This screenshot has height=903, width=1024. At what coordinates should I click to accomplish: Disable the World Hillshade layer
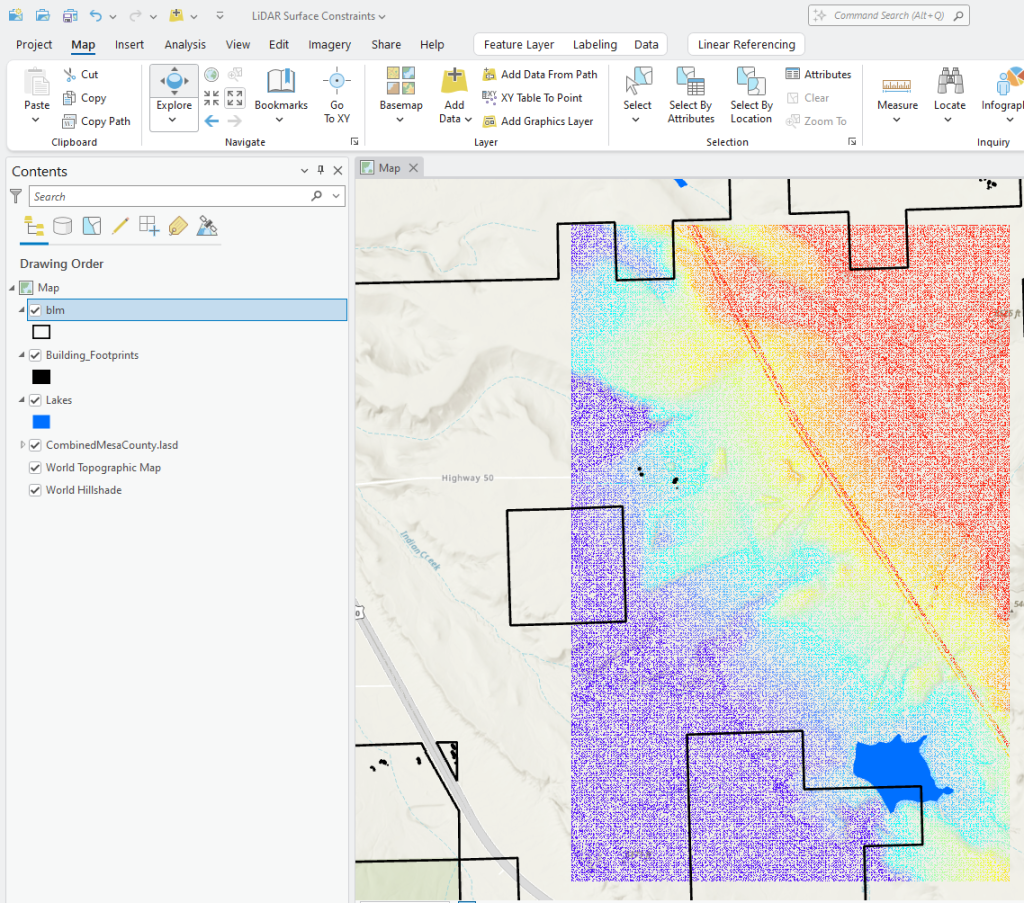pyautogui.click(x=34, y=490)
